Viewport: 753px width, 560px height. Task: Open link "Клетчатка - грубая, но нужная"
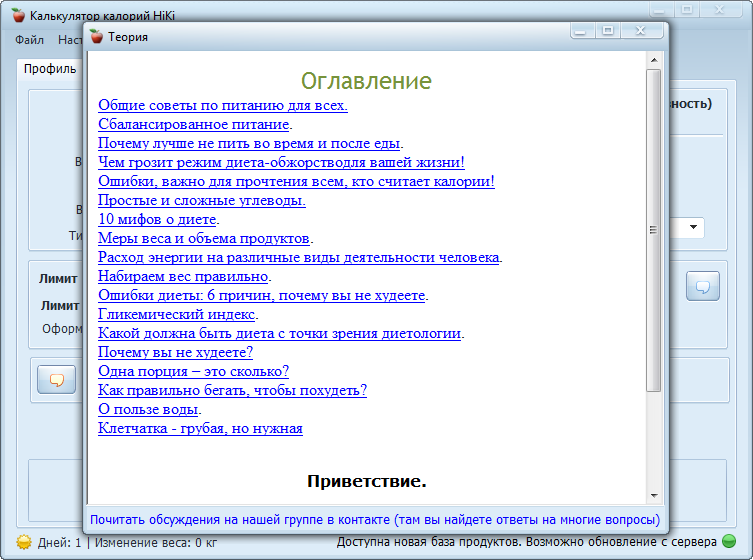point(200,428)
